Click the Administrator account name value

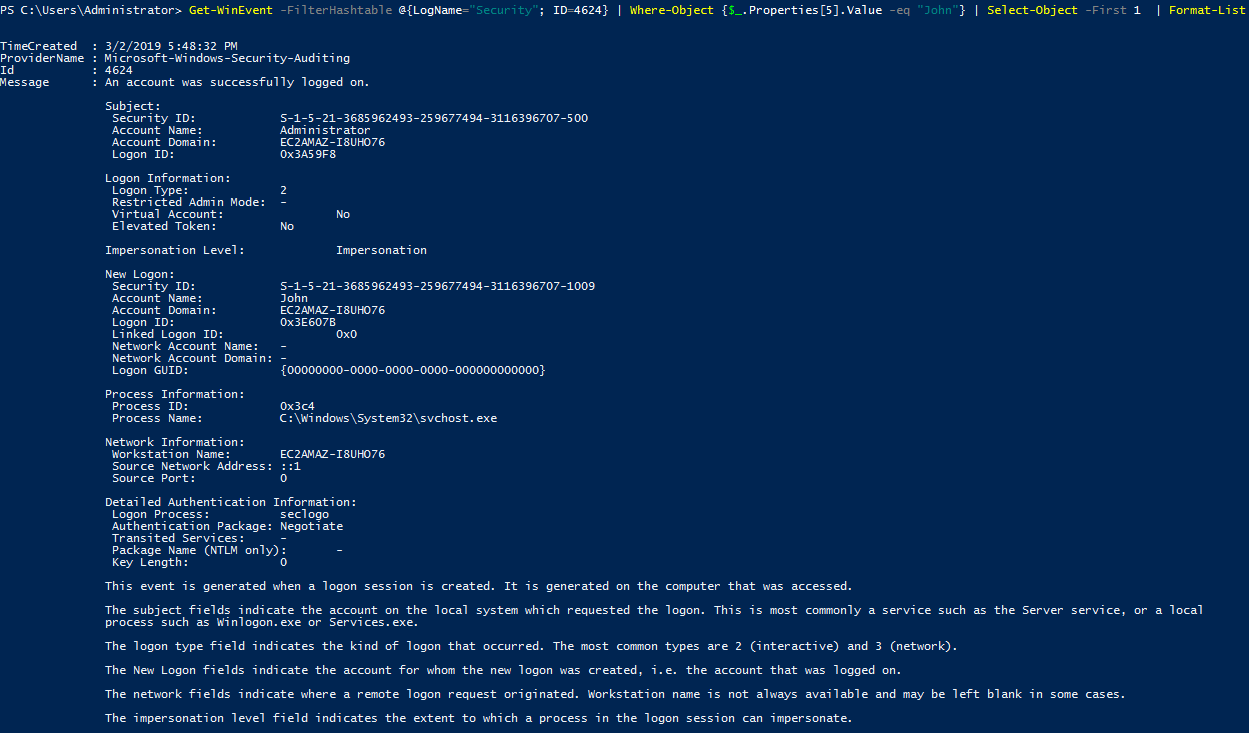325,130
